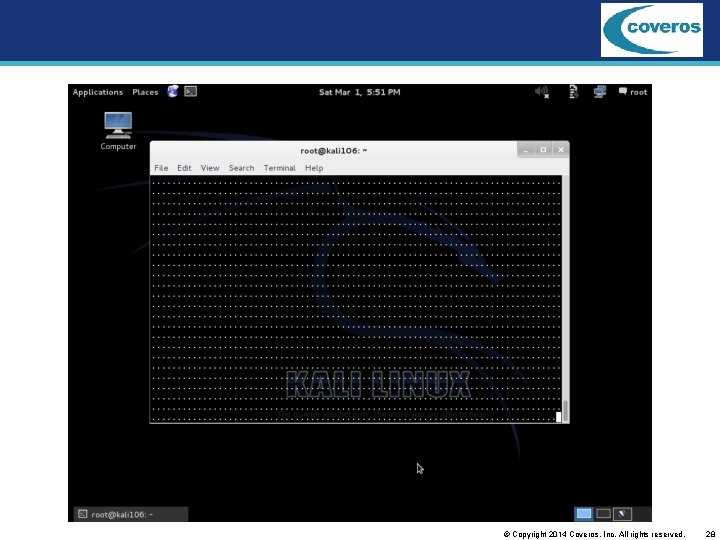
Task: Open the Help menu in terminal
Action: (x=314, y=168)
